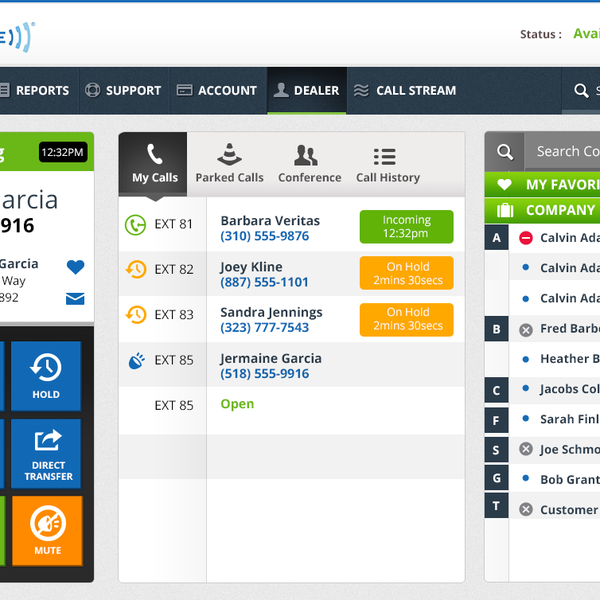The image size is (600, 600).
Task: Put the current call on Hold
Action: tap(46, 376)
